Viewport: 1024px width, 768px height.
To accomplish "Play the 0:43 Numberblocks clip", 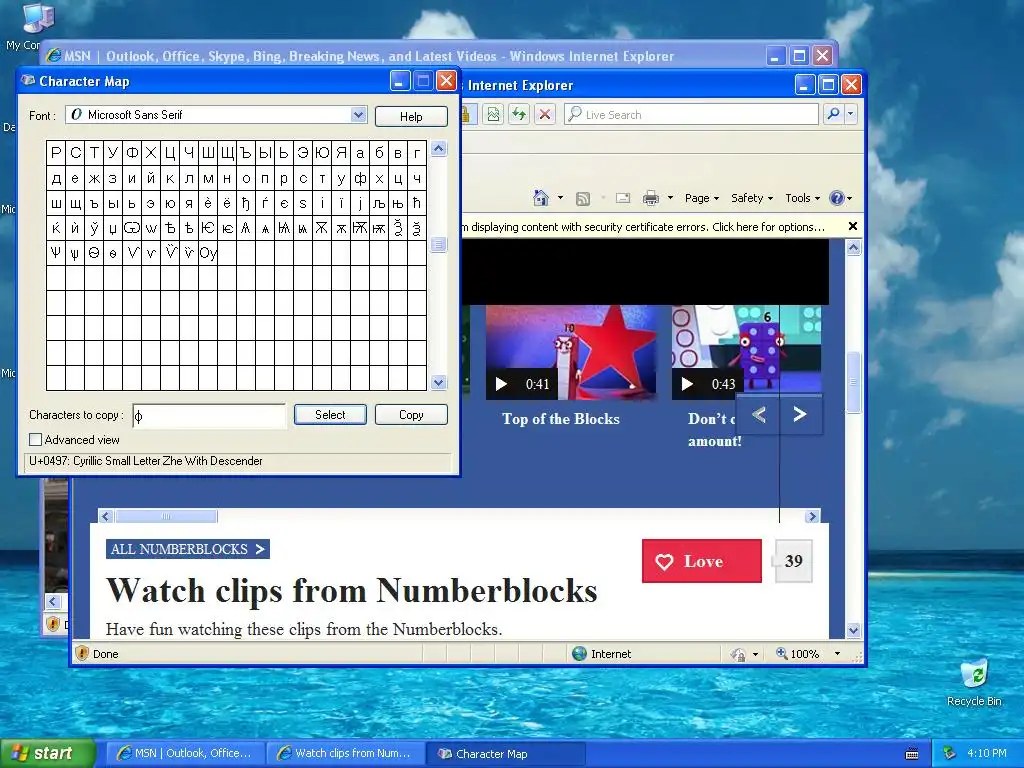I will [687, 384].
